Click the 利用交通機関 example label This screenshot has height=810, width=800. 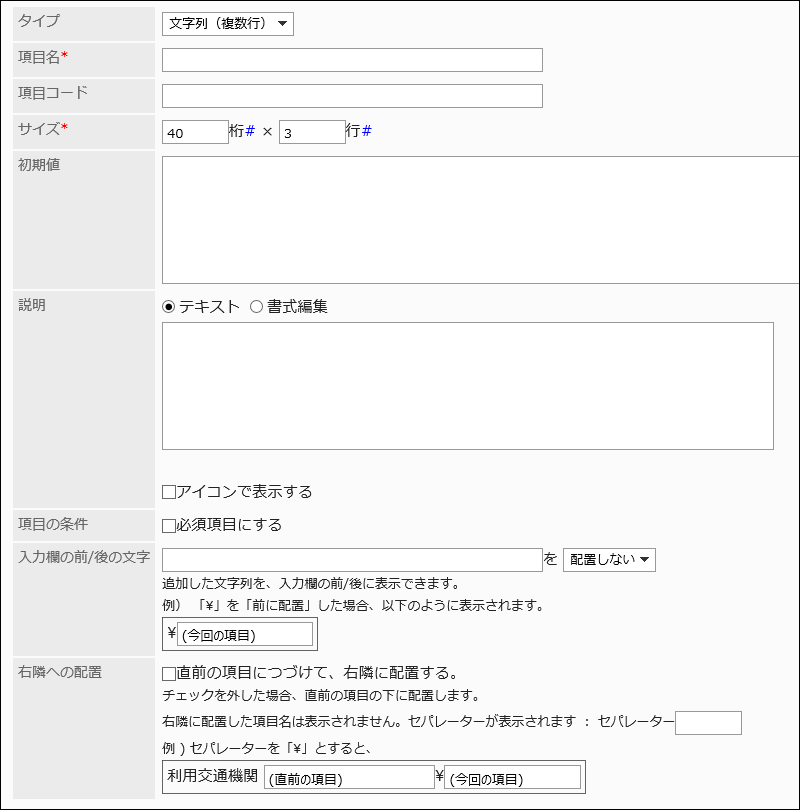(212, 775)
